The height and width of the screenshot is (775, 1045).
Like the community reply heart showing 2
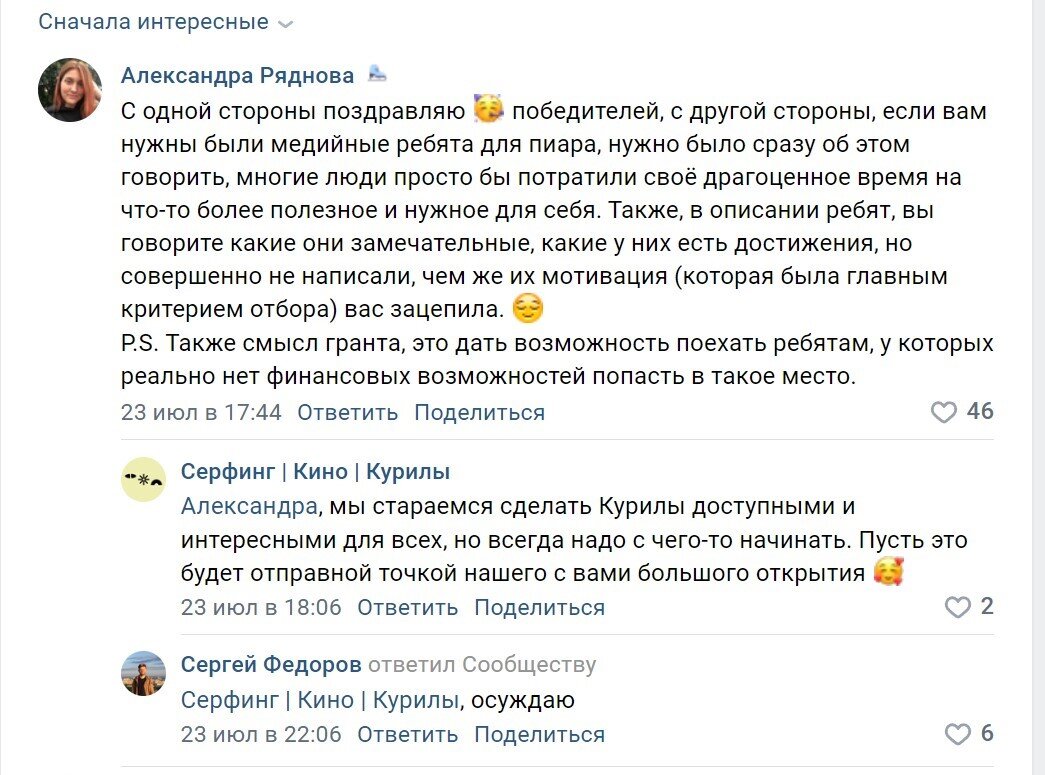957,607
